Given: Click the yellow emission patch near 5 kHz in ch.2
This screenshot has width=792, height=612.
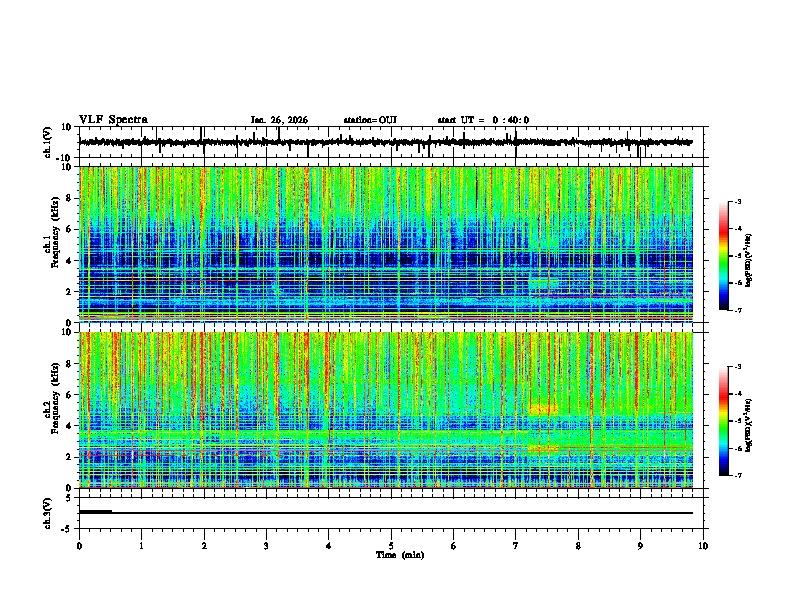Looking at the screenshot, I should [x=543, y=409].
